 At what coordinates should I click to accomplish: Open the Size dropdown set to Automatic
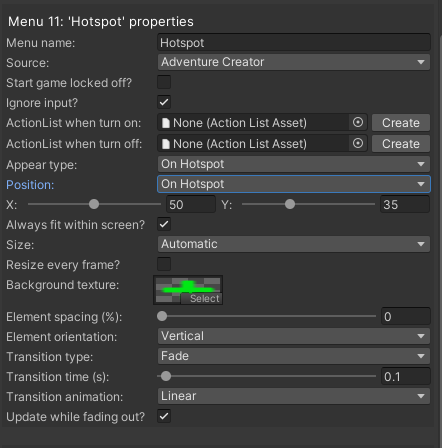point(294,244)
